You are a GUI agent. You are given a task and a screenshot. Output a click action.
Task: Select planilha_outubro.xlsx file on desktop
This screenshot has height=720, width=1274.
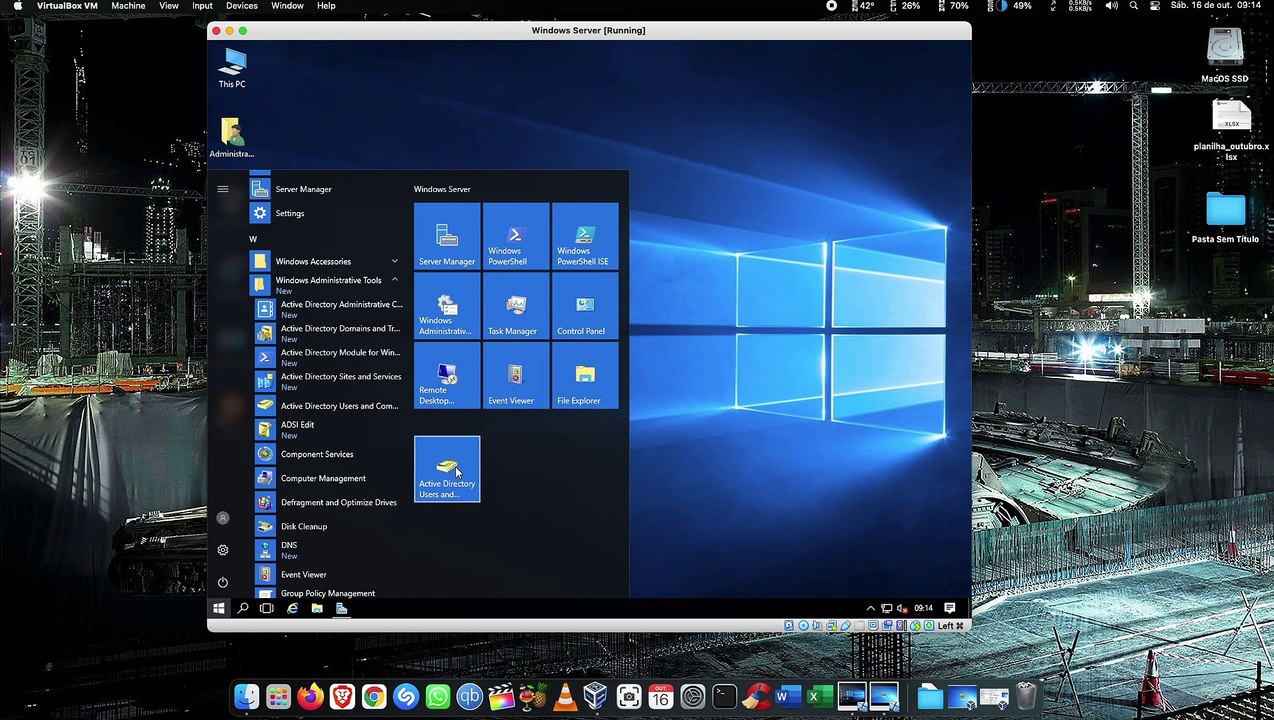(1231, 131)
